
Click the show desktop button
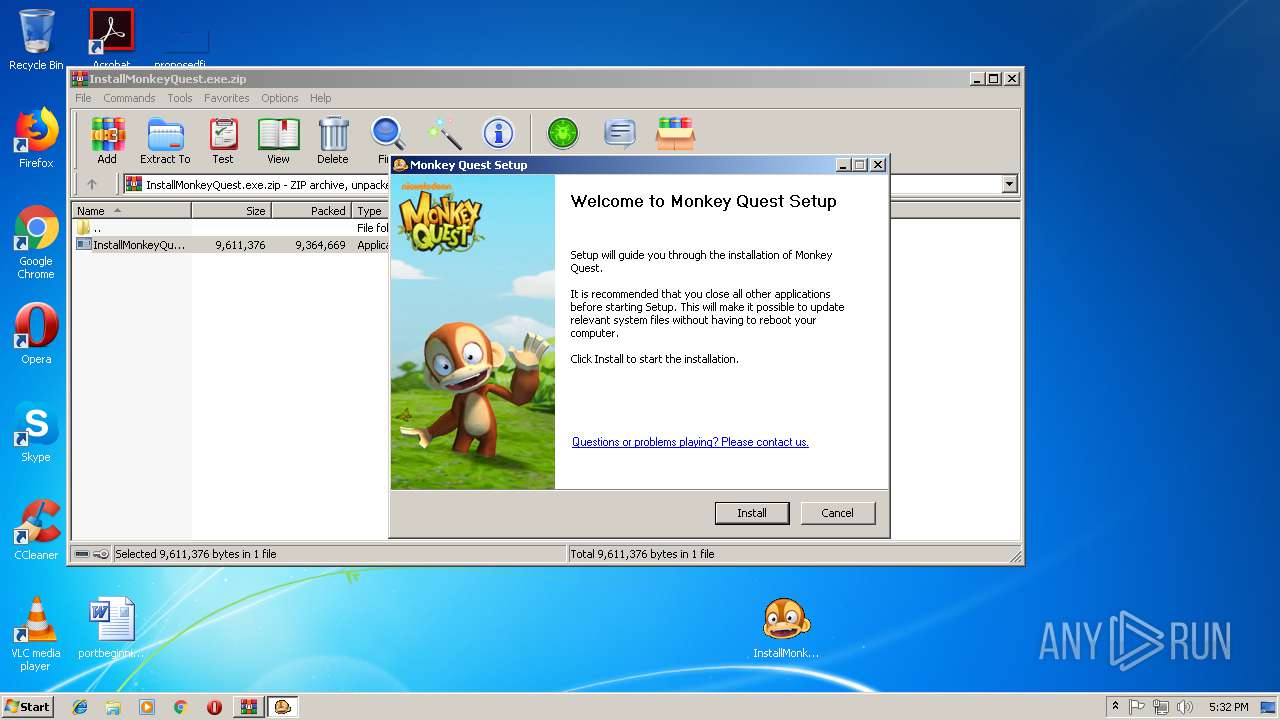tap(1269, 707)
